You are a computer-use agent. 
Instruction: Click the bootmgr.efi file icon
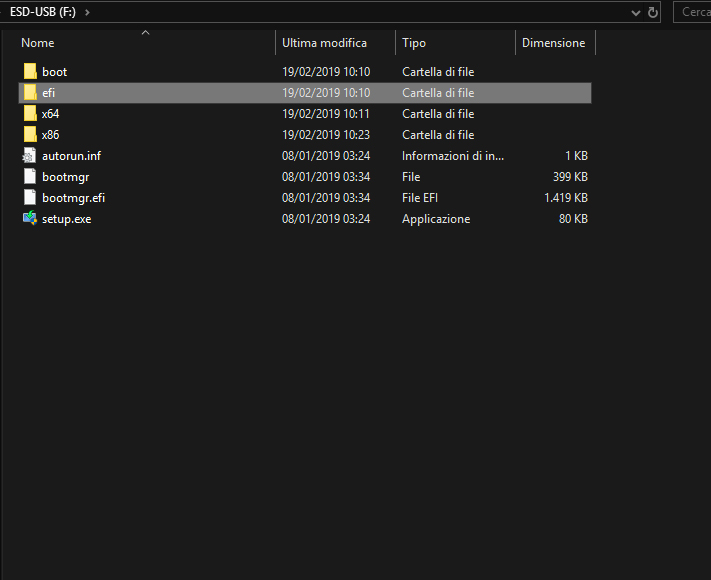(29, 198)
